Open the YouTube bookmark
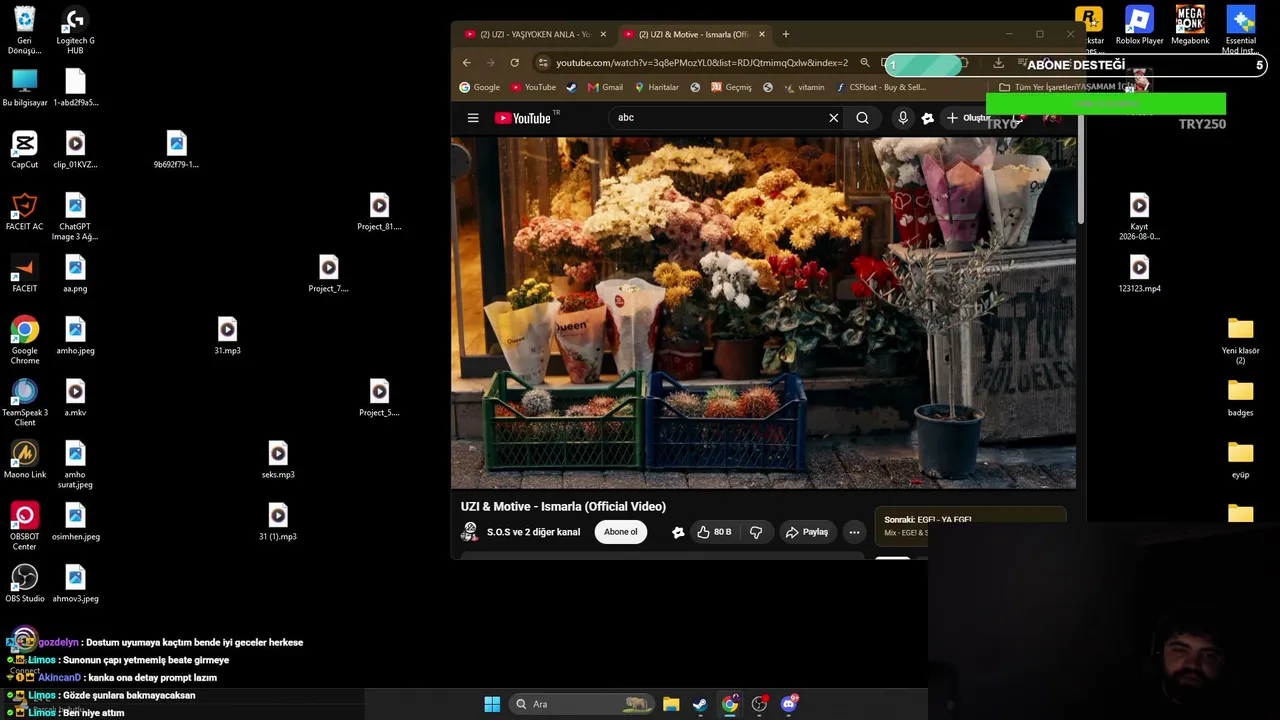The width and height of the screenshot is (1280, 720). pos(534,87)
